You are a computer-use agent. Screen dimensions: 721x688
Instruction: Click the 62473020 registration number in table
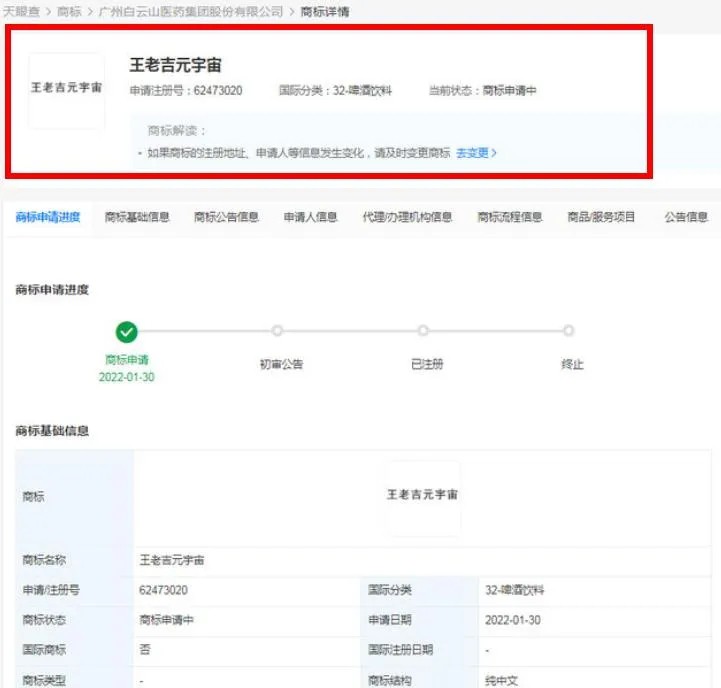[x=164, y=590]
